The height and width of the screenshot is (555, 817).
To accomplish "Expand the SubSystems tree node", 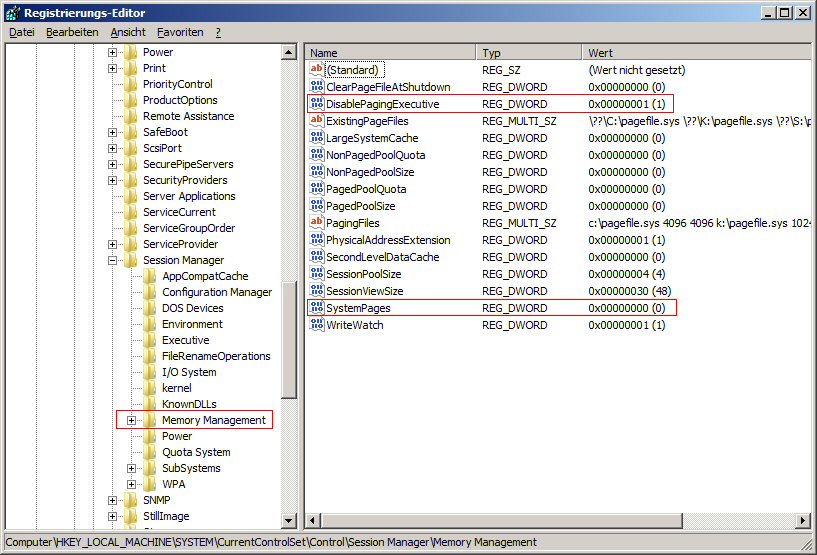I will coord(131,468).
